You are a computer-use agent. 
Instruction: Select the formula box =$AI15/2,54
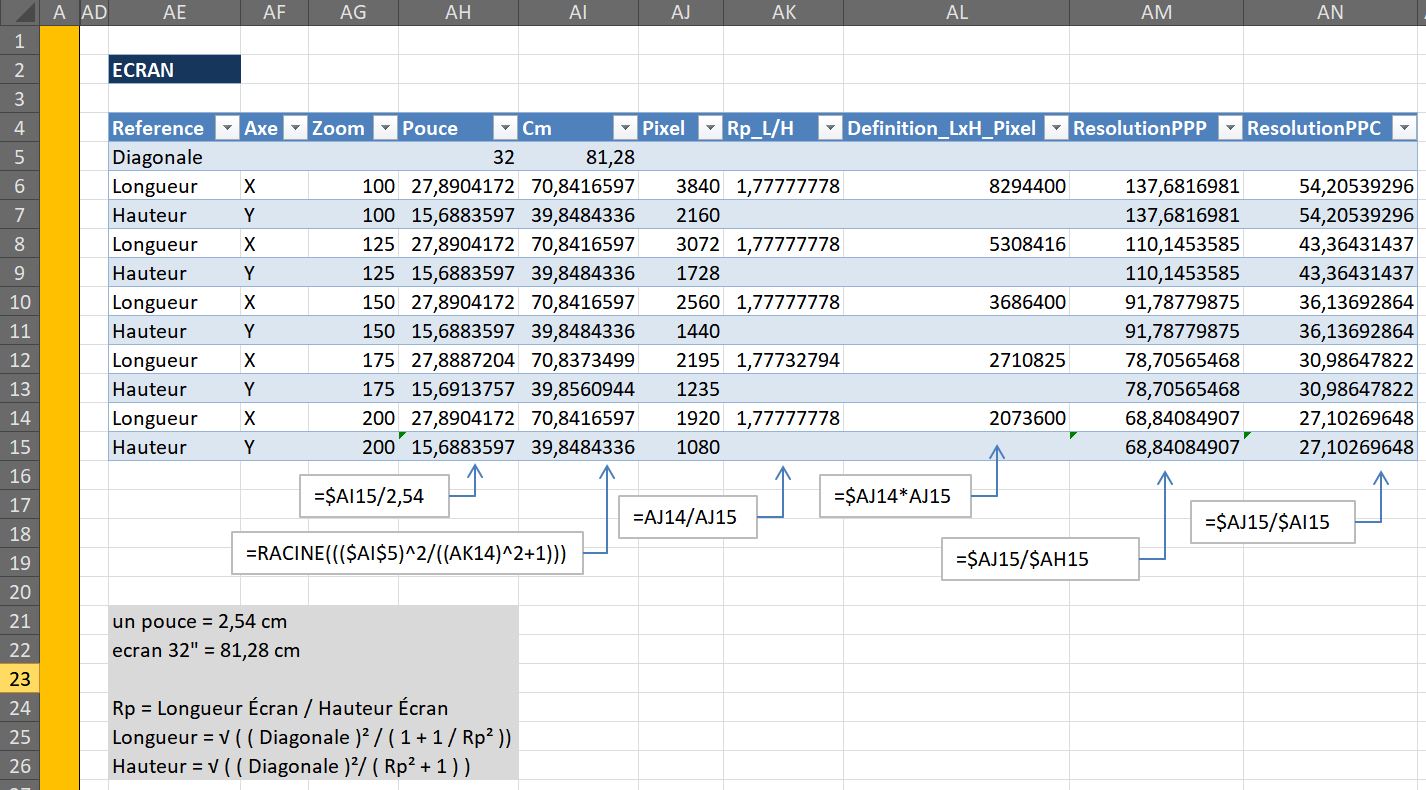(374, 496)
